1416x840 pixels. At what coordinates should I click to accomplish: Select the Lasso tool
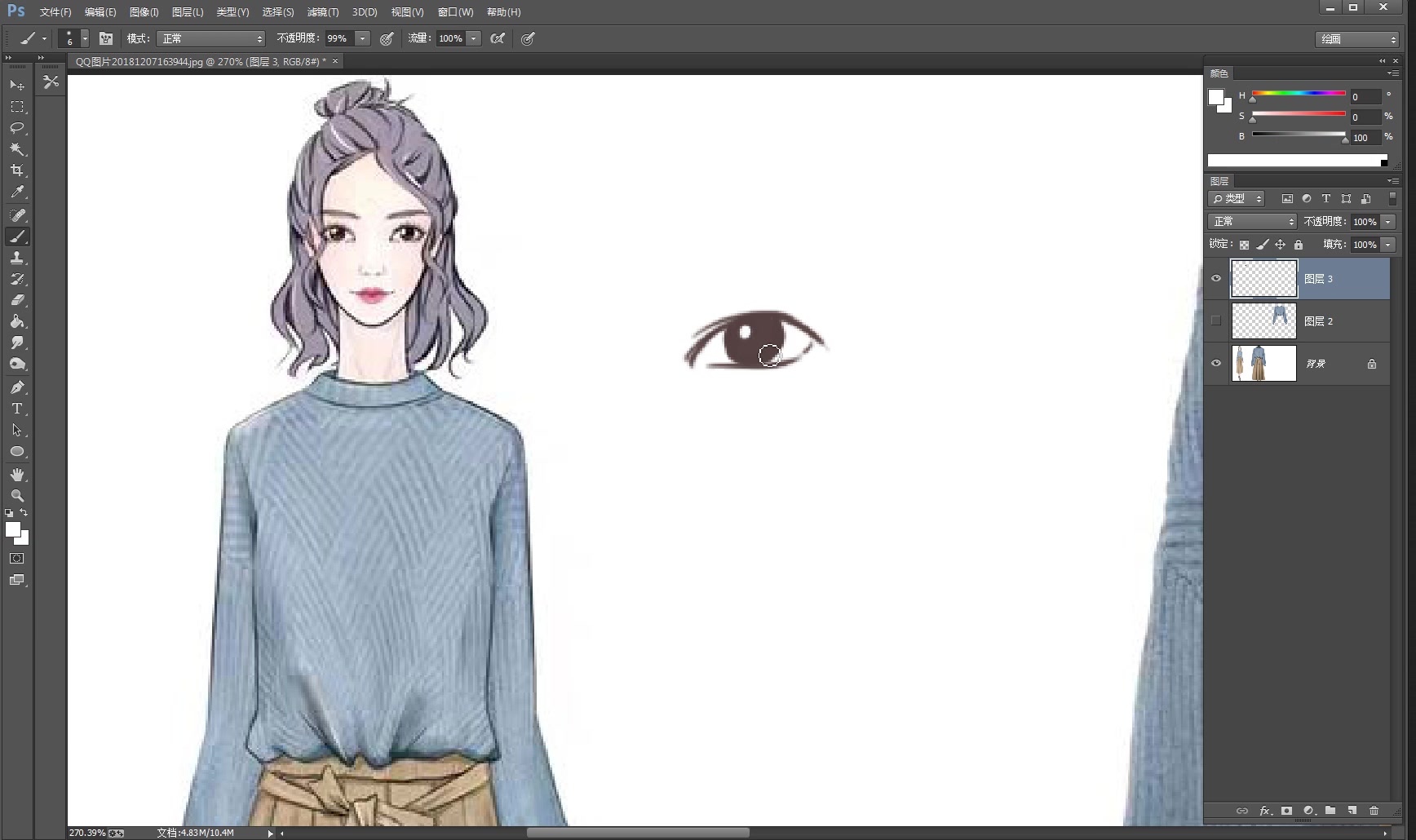(16, 128)
